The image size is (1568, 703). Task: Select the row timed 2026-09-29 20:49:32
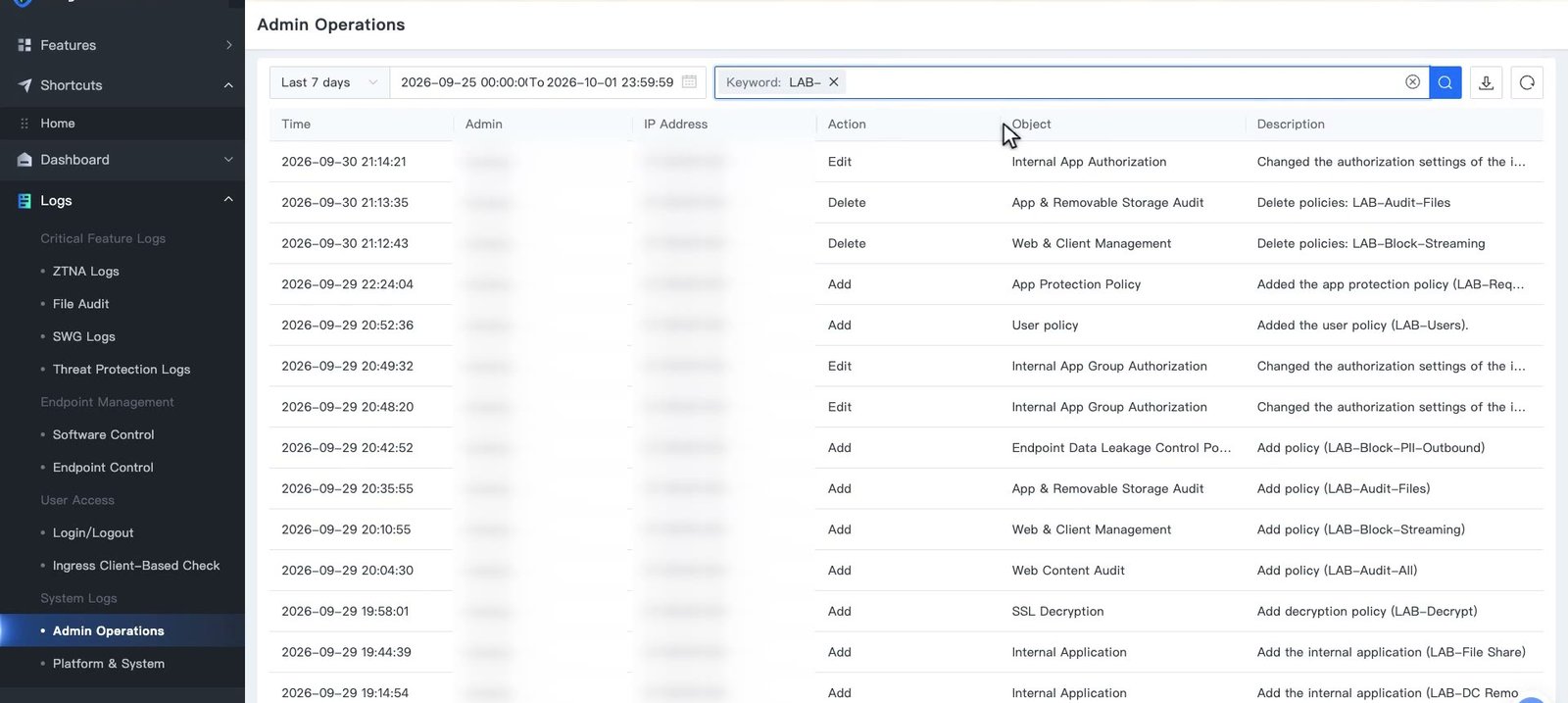click(906, 366)
